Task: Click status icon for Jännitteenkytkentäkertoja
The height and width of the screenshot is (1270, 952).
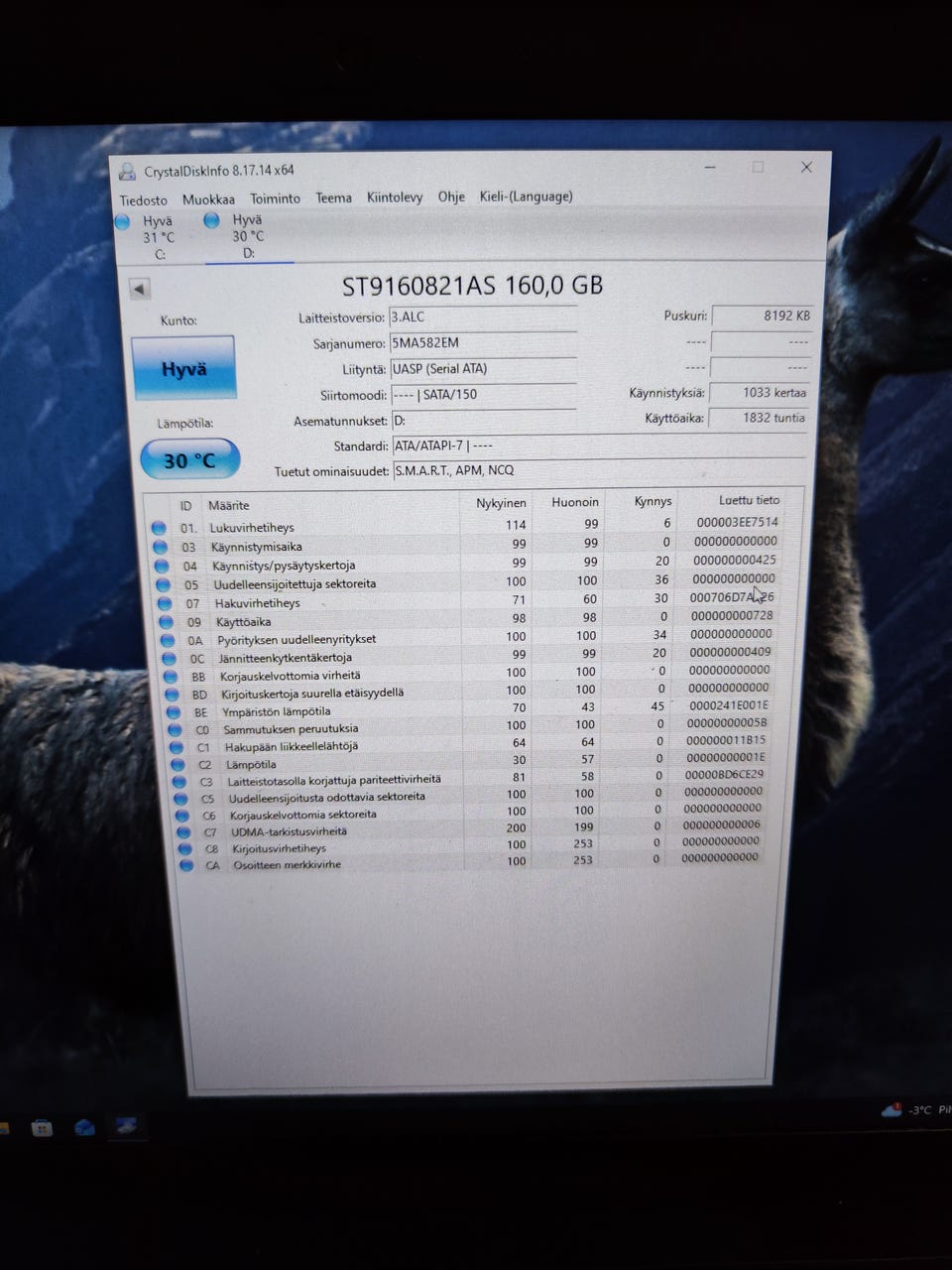Action: [x=169, y=658]
